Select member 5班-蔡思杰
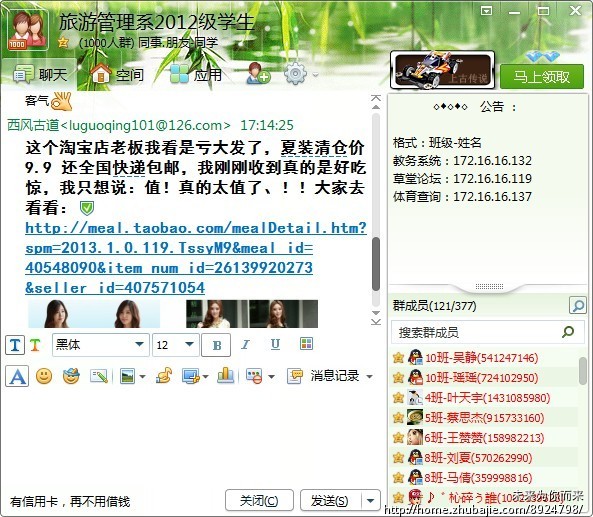 point(484,418)
